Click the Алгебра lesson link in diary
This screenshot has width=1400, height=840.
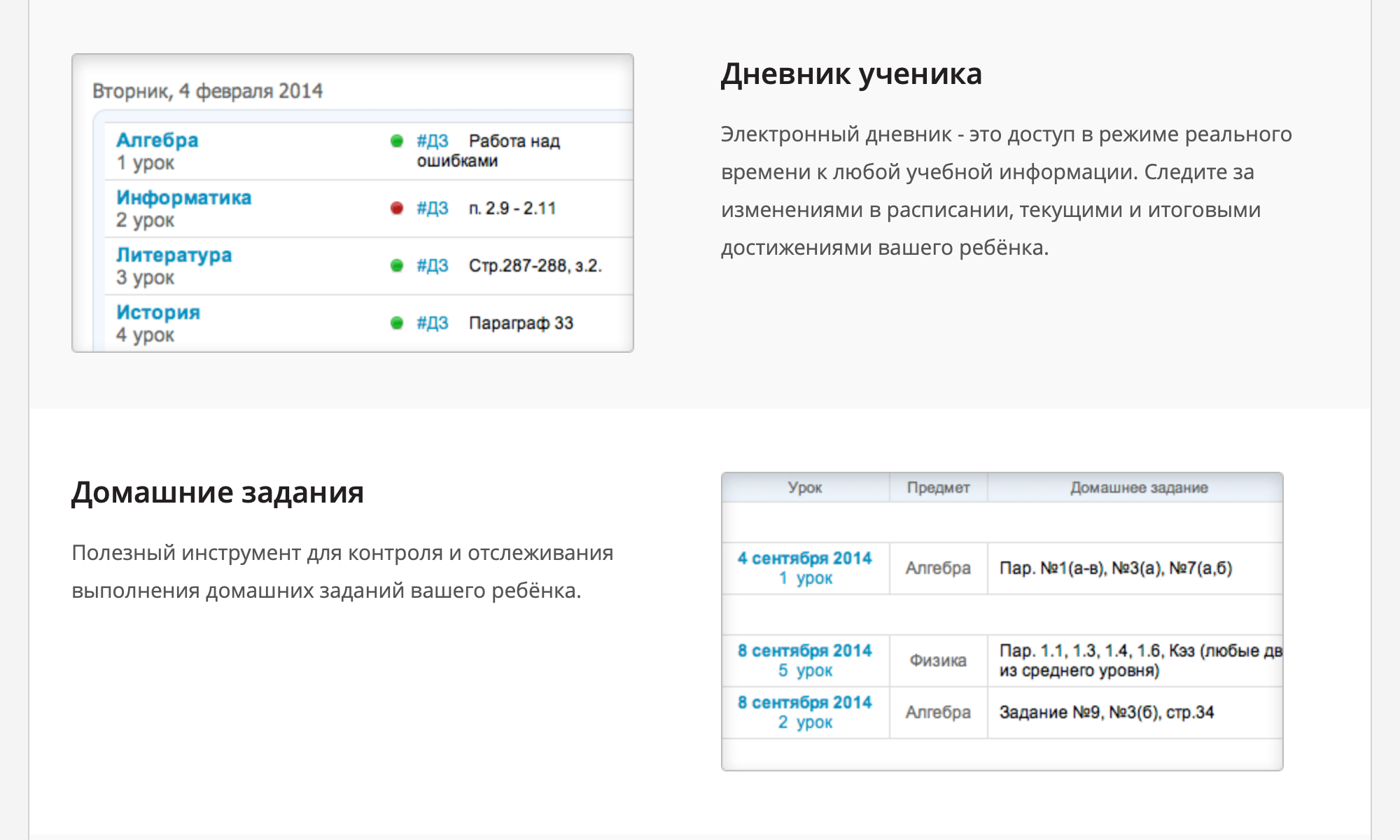click(x=157, y=140)
